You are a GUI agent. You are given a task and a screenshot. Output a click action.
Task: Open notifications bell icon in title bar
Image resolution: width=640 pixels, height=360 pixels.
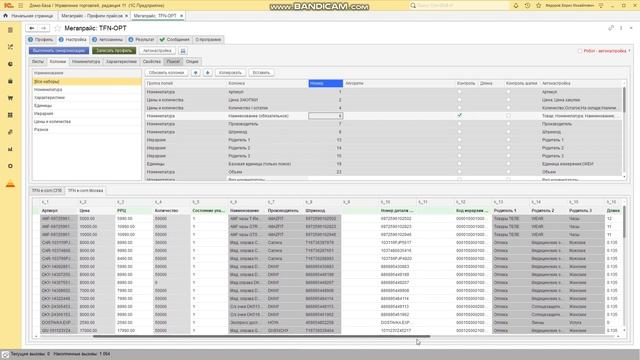[x=516, y=6]
